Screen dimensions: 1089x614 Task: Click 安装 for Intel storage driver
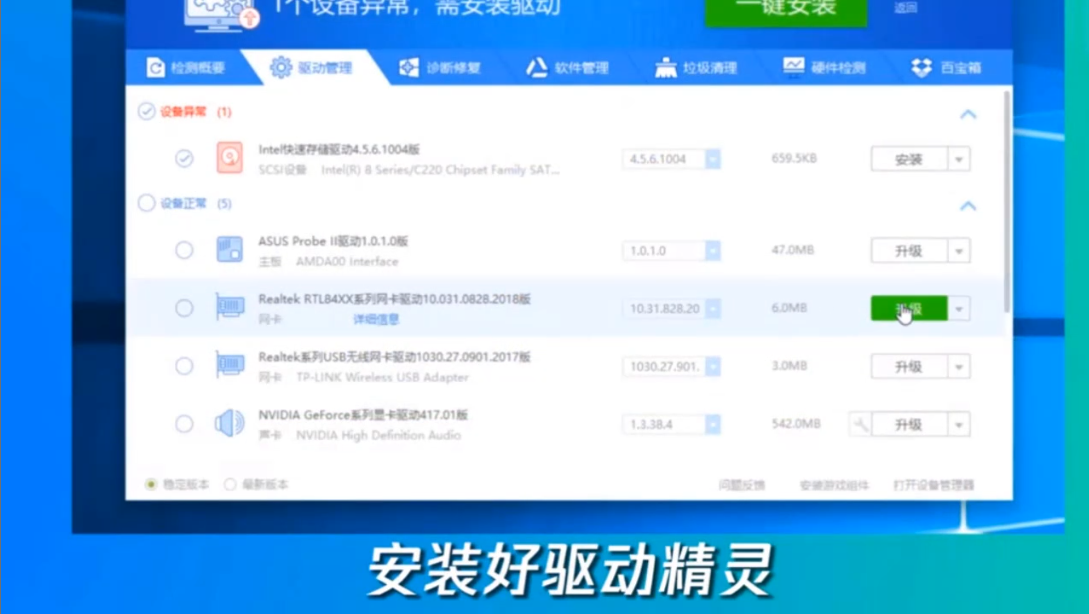[x=909, y=159]
